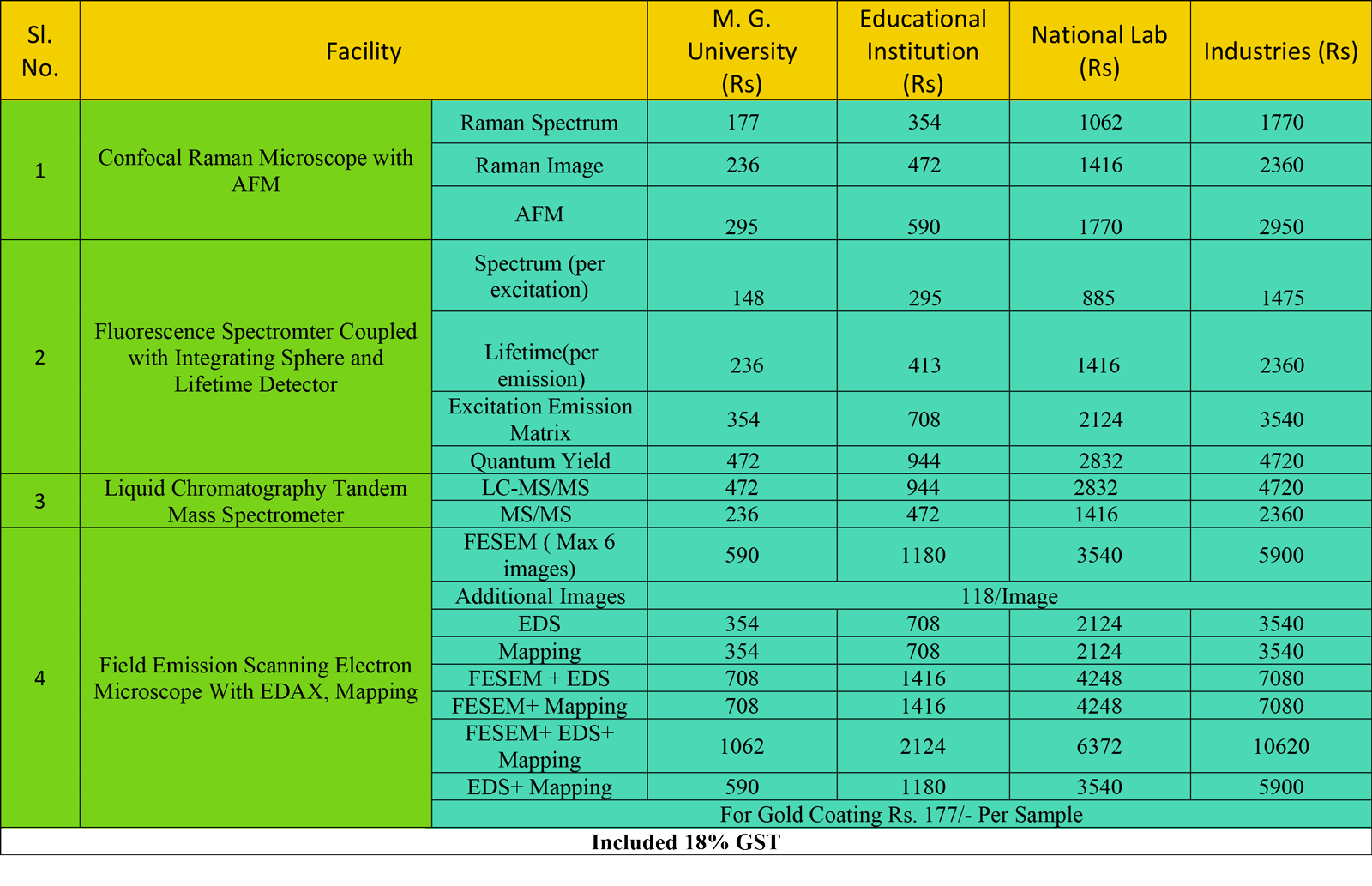Click the standalone "Mapping" row label
1372x886 pixels.
tap(539, 651)
